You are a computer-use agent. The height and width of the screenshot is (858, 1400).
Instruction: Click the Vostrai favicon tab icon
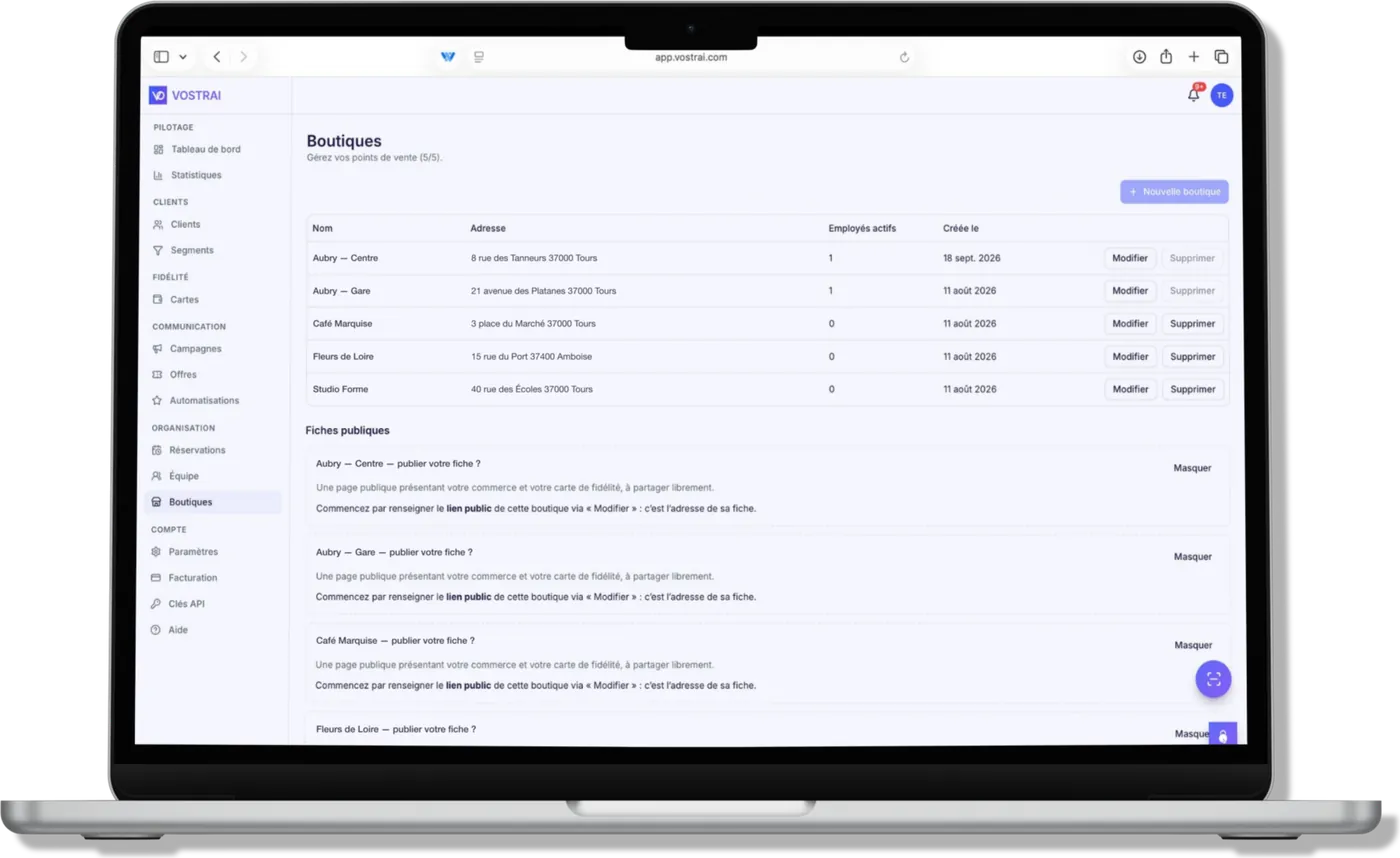pyautogui.click(x=448, y=57)
